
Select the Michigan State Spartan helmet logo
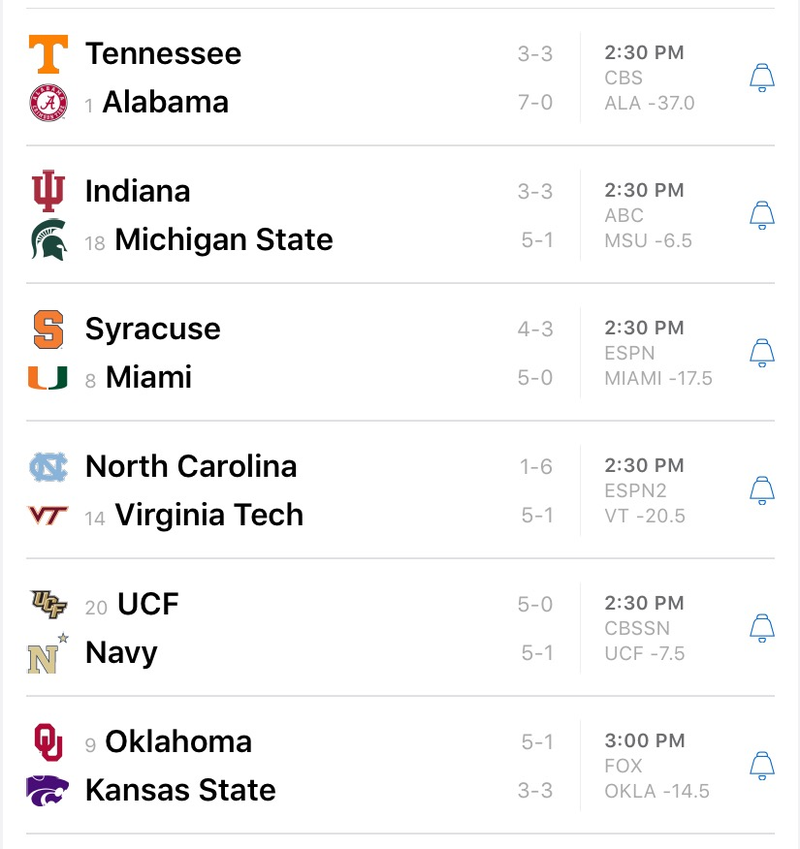click(x=49, y=240)
